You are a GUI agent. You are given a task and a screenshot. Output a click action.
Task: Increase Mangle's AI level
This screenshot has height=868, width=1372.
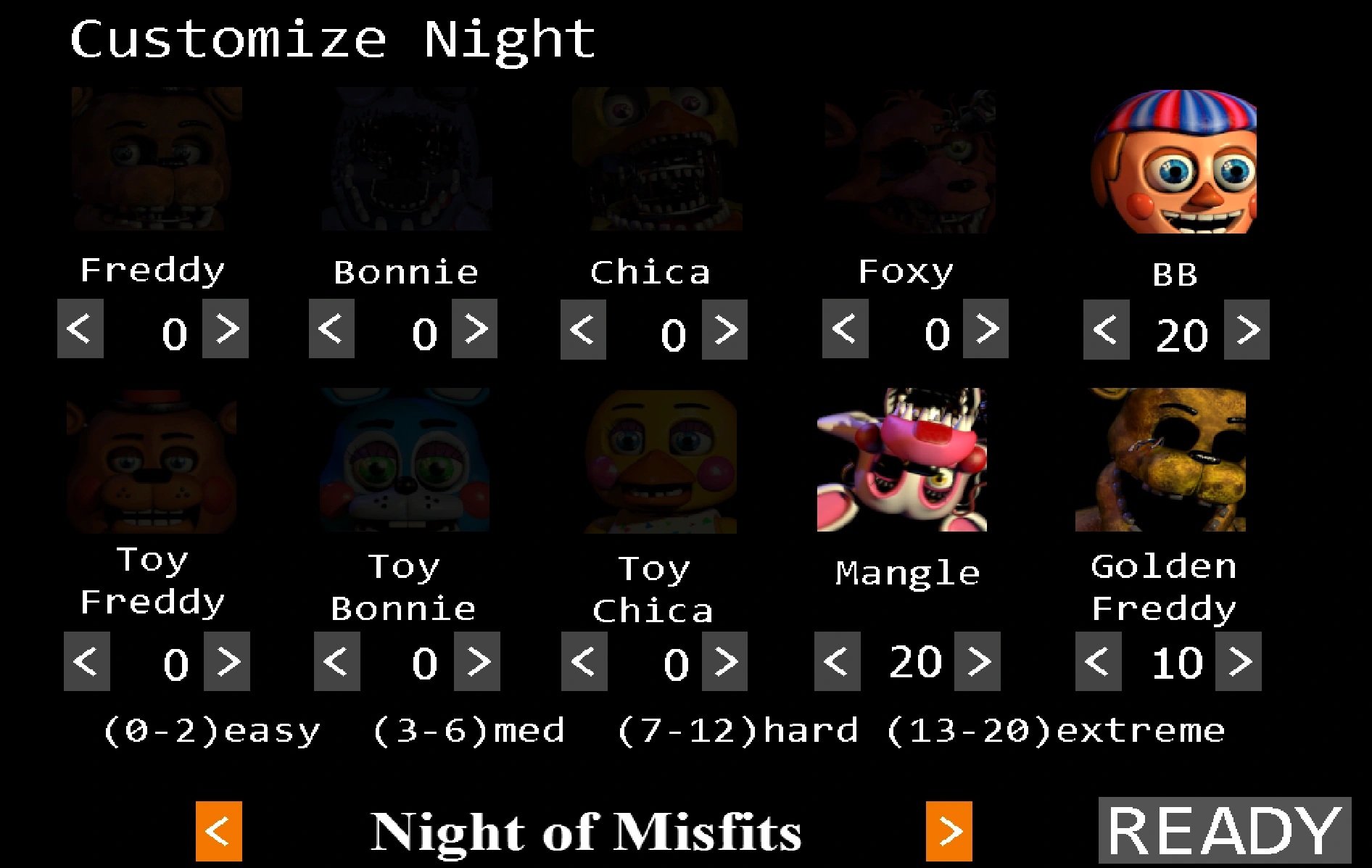click(x=978, y=661)
